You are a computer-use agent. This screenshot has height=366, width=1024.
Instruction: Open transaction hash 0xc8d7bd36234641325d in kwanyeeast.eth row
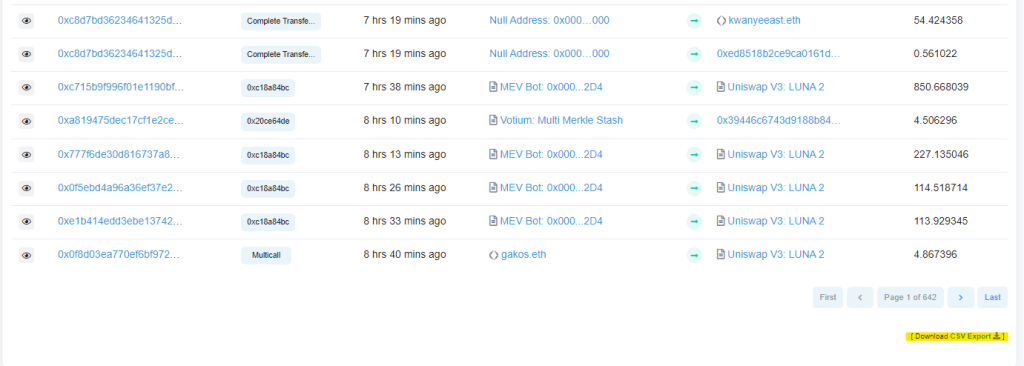(x=120, y=20)
